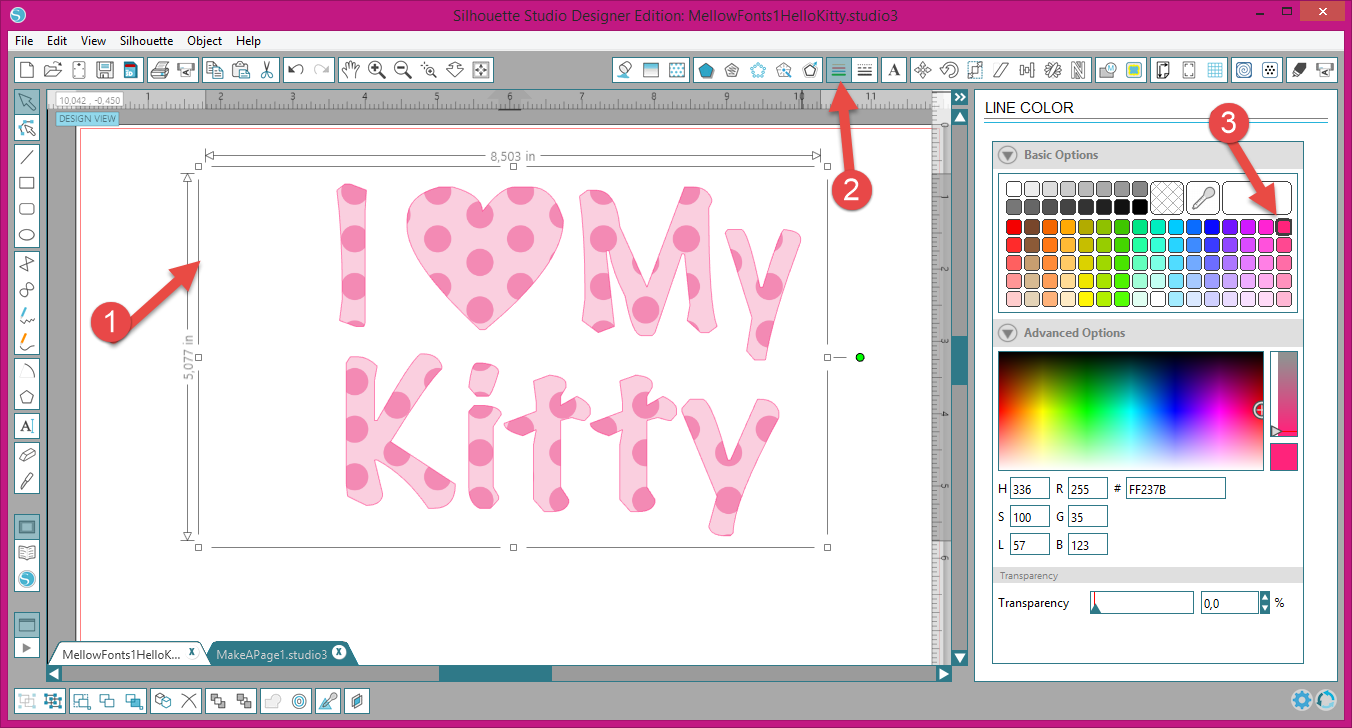Open preferences gear icon at bottom right
1352x728 pixels.
(1301, 700)
